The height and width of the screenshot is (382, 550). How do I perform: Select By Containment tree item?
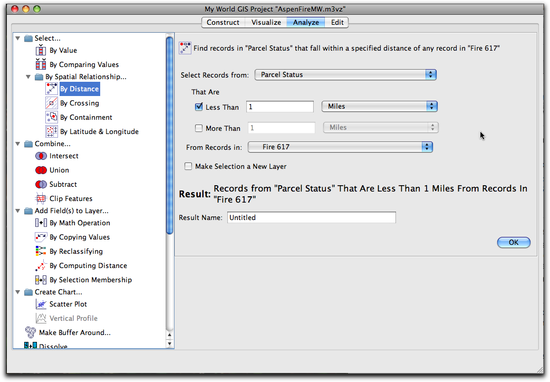[x=86, y=117]
